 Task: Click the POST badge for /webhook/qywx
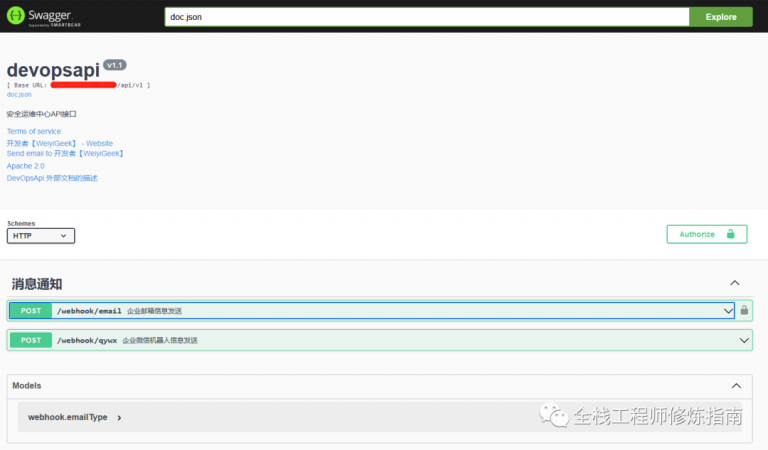(31, 340)
